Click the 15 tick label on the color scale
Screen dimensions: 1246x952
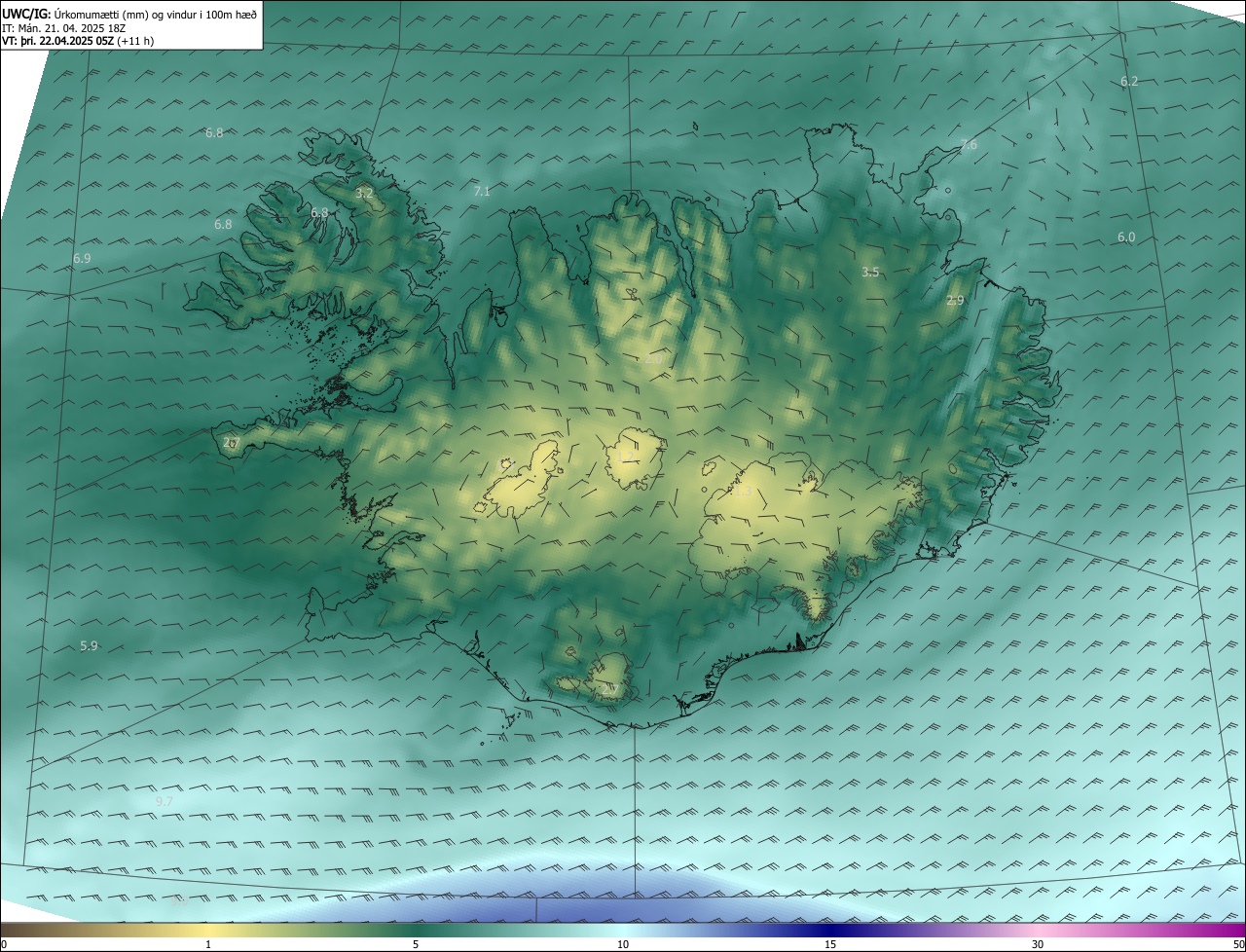click(830, 944)
